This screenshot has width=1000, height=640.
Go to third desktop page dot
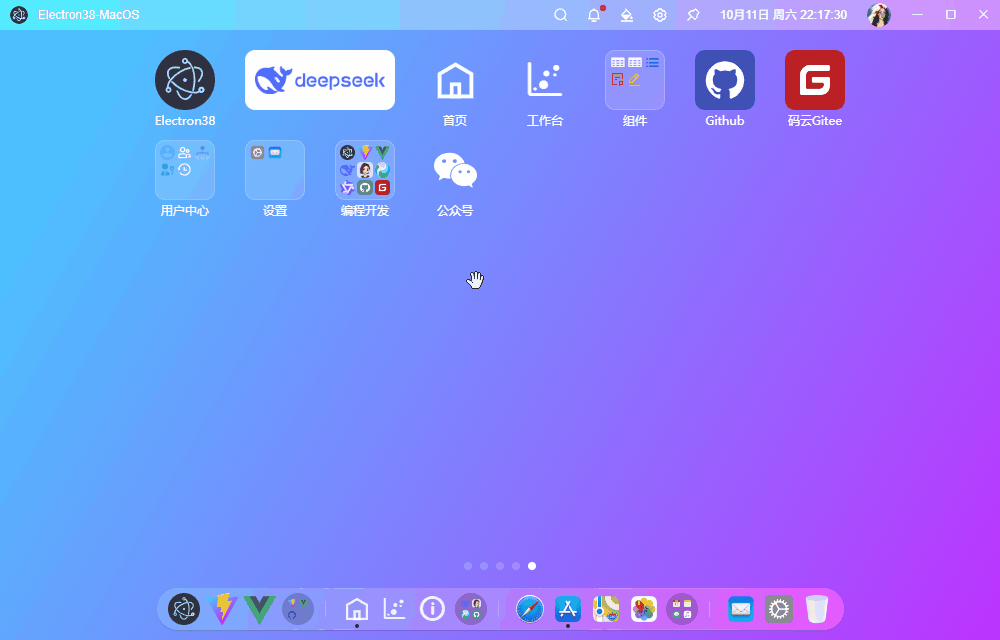[500, 566]
